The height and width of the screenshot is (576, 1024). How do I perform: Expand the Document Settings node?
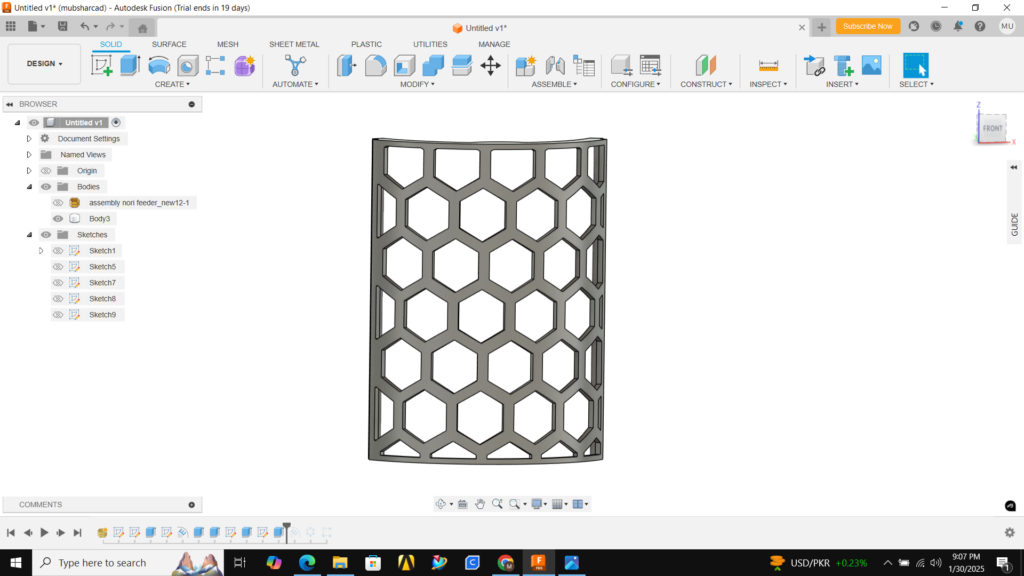(29, 139)
